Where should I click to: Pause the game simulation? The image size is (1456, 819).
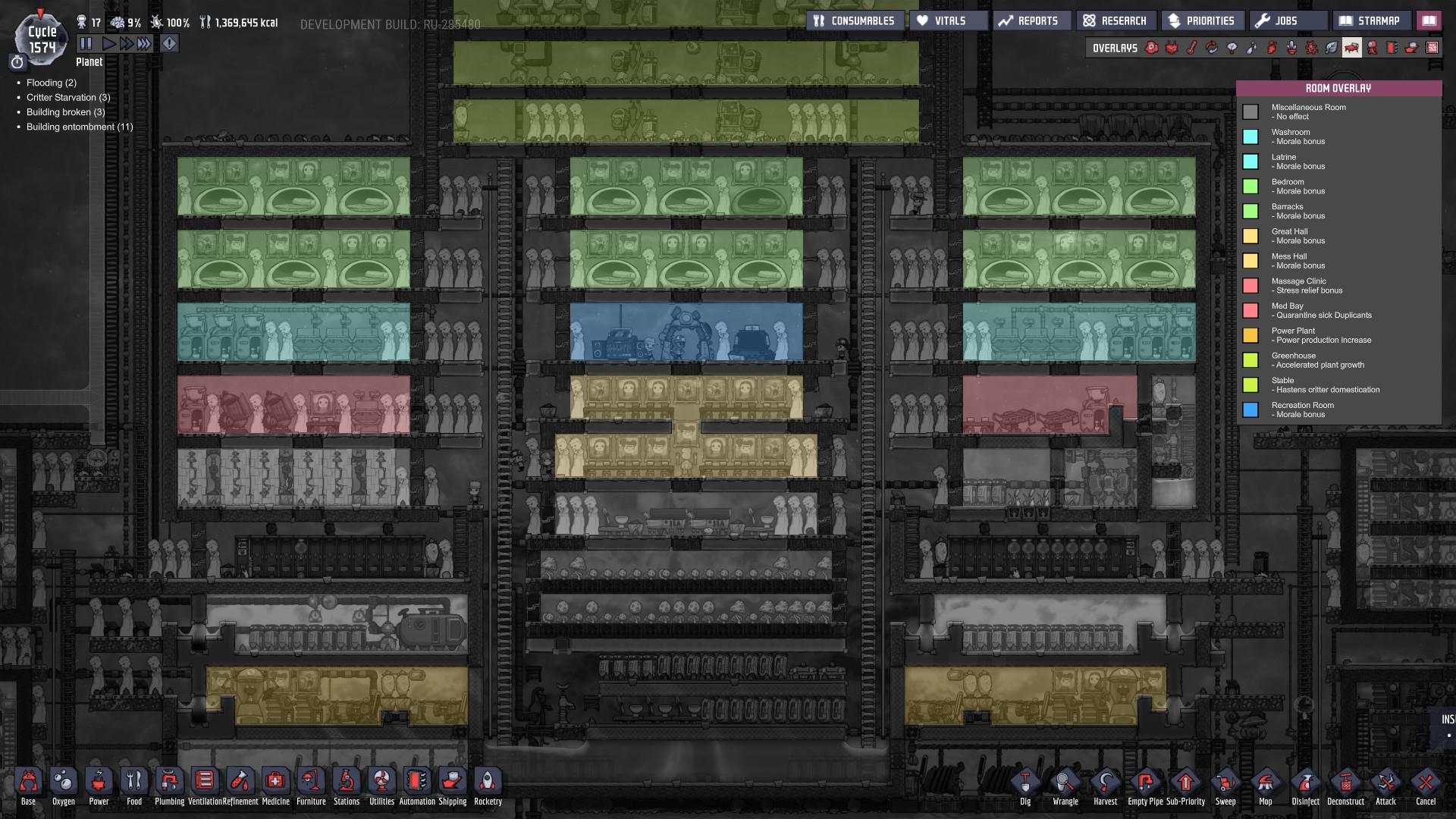[x=86, y=44]
